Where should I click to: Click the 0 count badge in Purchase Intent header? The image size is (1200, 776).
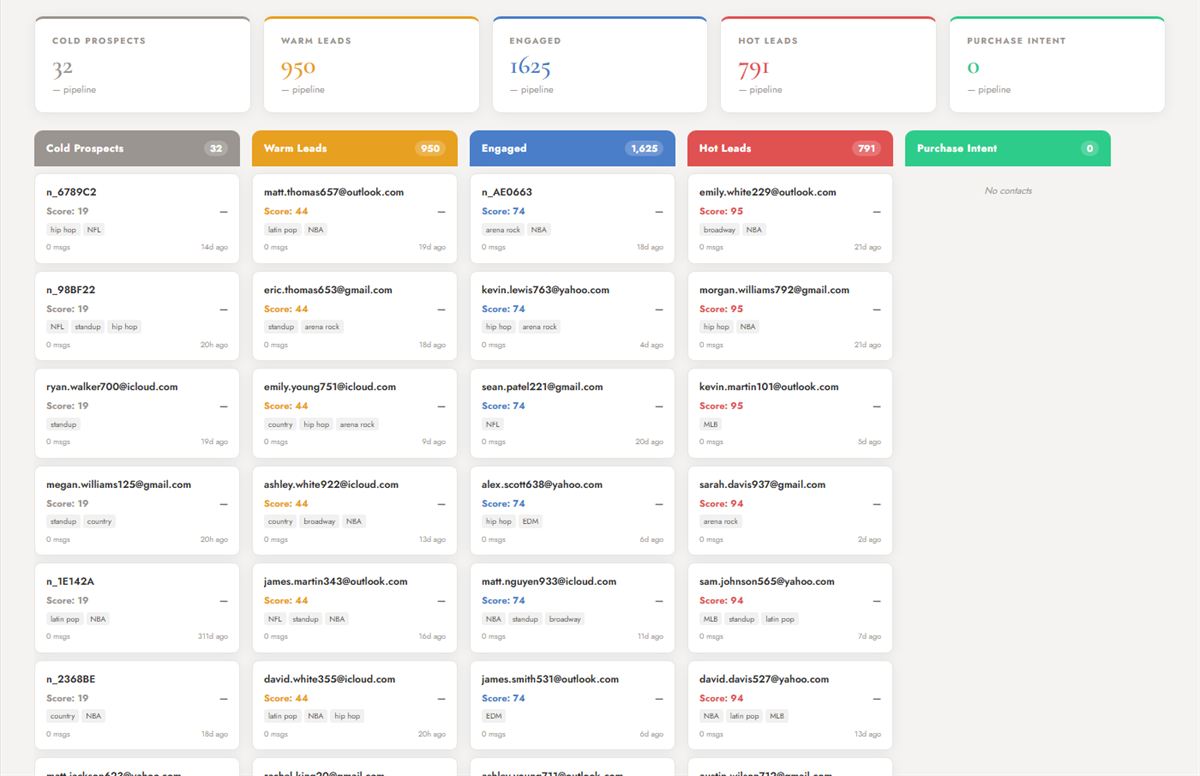point(1089,148)
